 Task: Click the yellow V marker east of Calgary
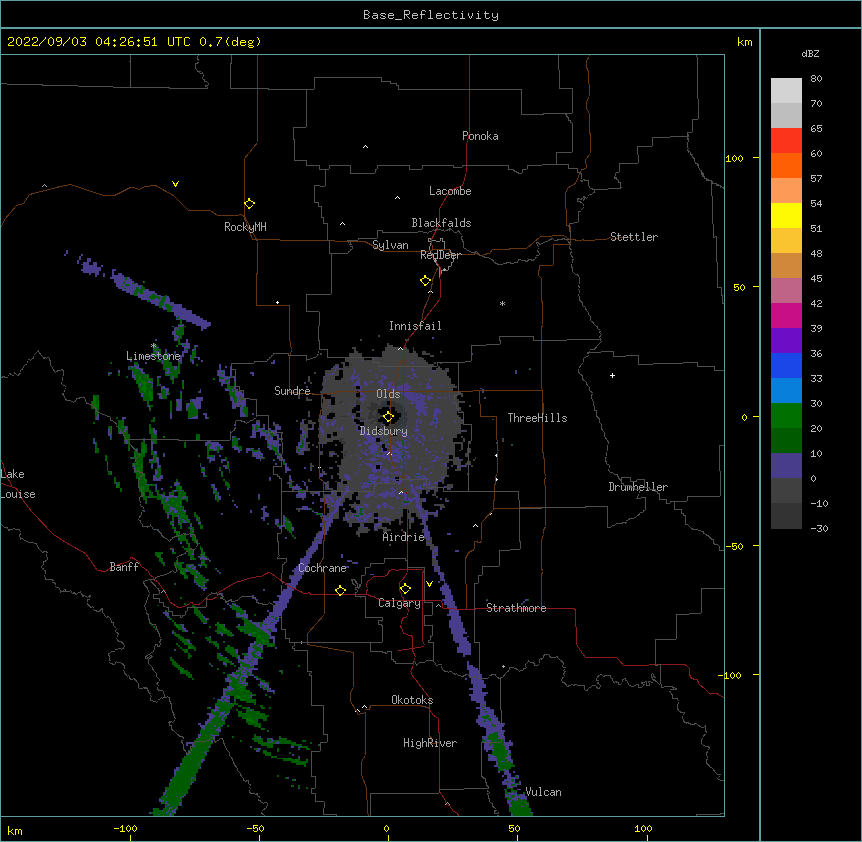pyautogui.click(x=429, y=584)
